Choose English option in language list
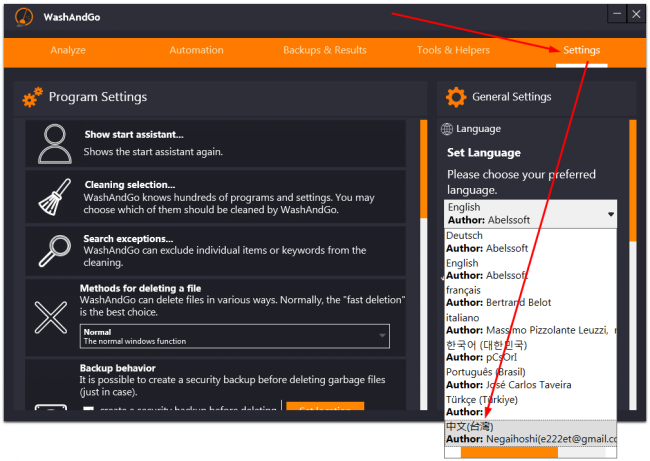Image resolution: width=650 pixels, height=461 pixels. (531, 269)
